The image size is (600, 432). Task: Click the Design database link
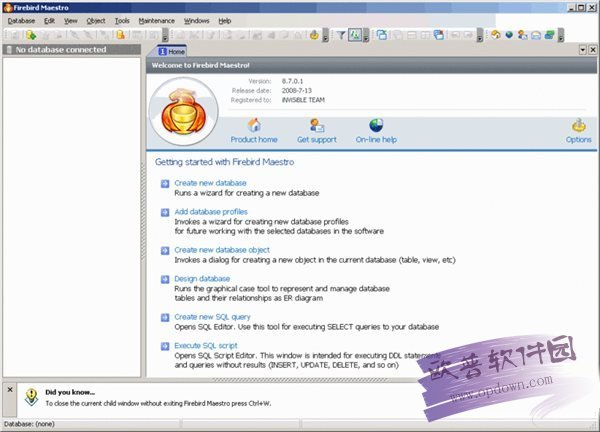coord(202,279)
